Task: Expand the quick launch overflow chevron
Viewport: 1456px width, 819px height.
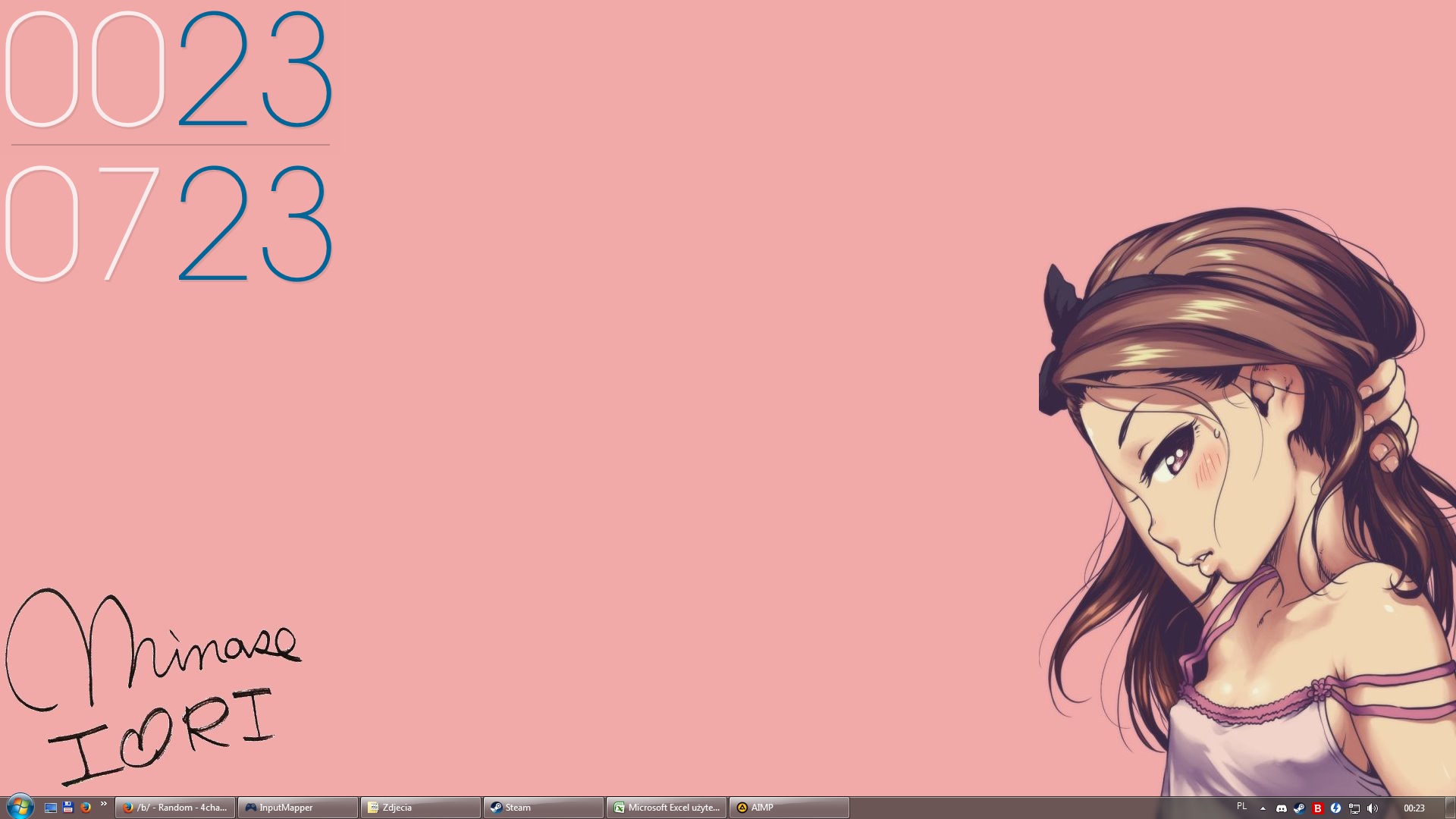Action: point(103,804)
